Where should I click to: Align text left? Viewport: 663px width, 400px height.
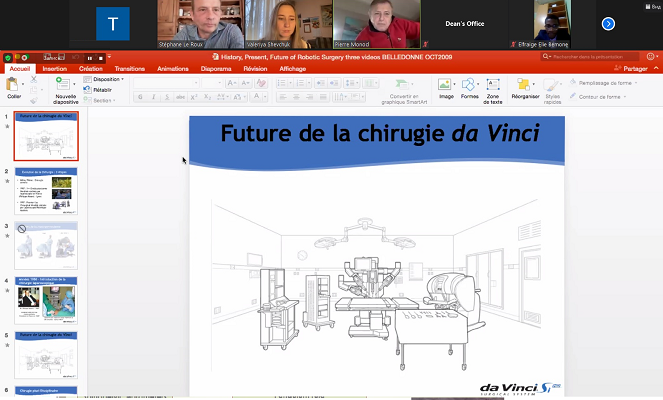283,97
